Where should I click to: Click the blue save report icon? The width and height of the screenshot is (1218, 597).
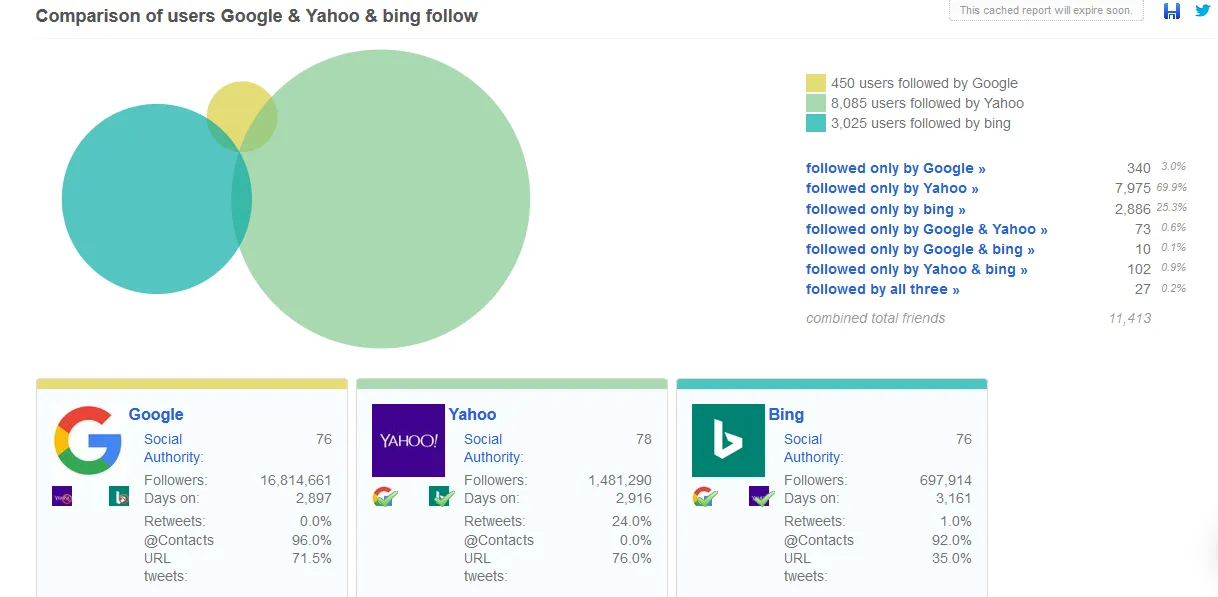(1172, 11)
